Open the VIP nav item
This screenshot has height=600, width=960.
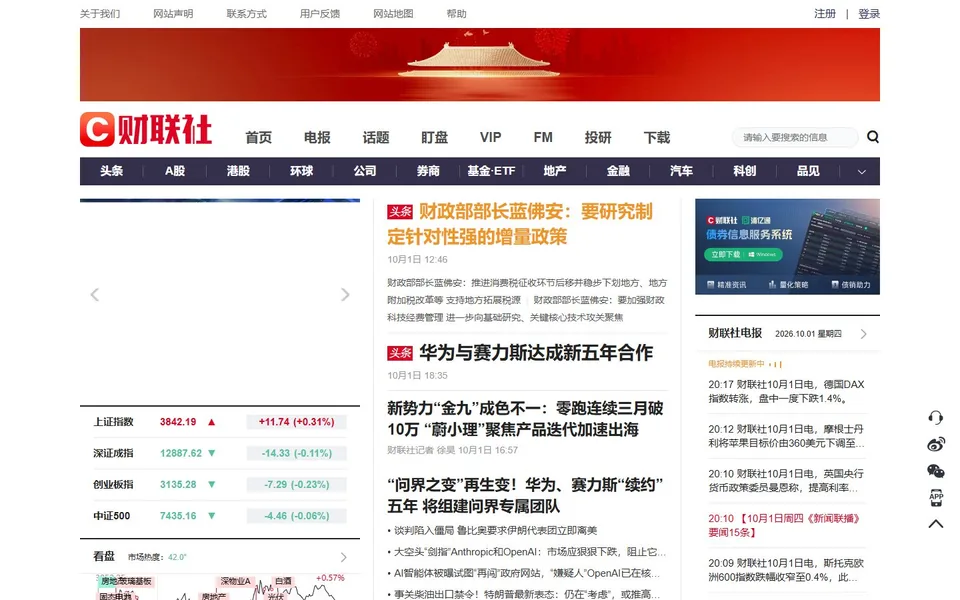tap(490, 138)
